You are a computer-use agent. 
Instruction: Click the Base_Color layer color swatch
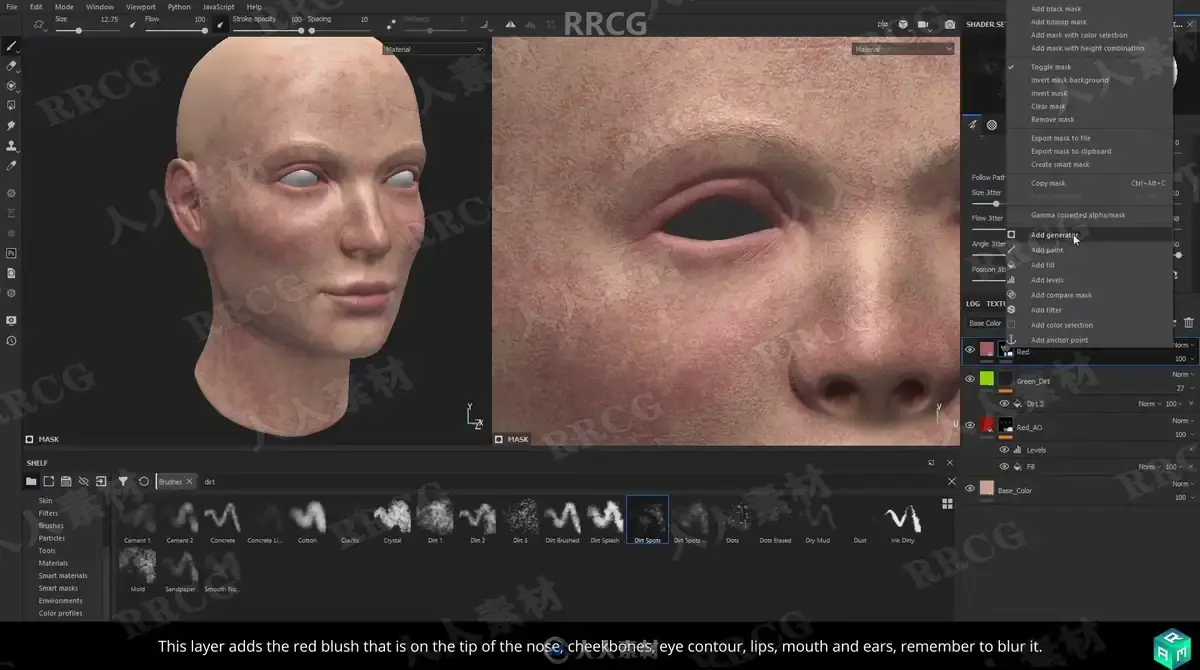(987, 488)
